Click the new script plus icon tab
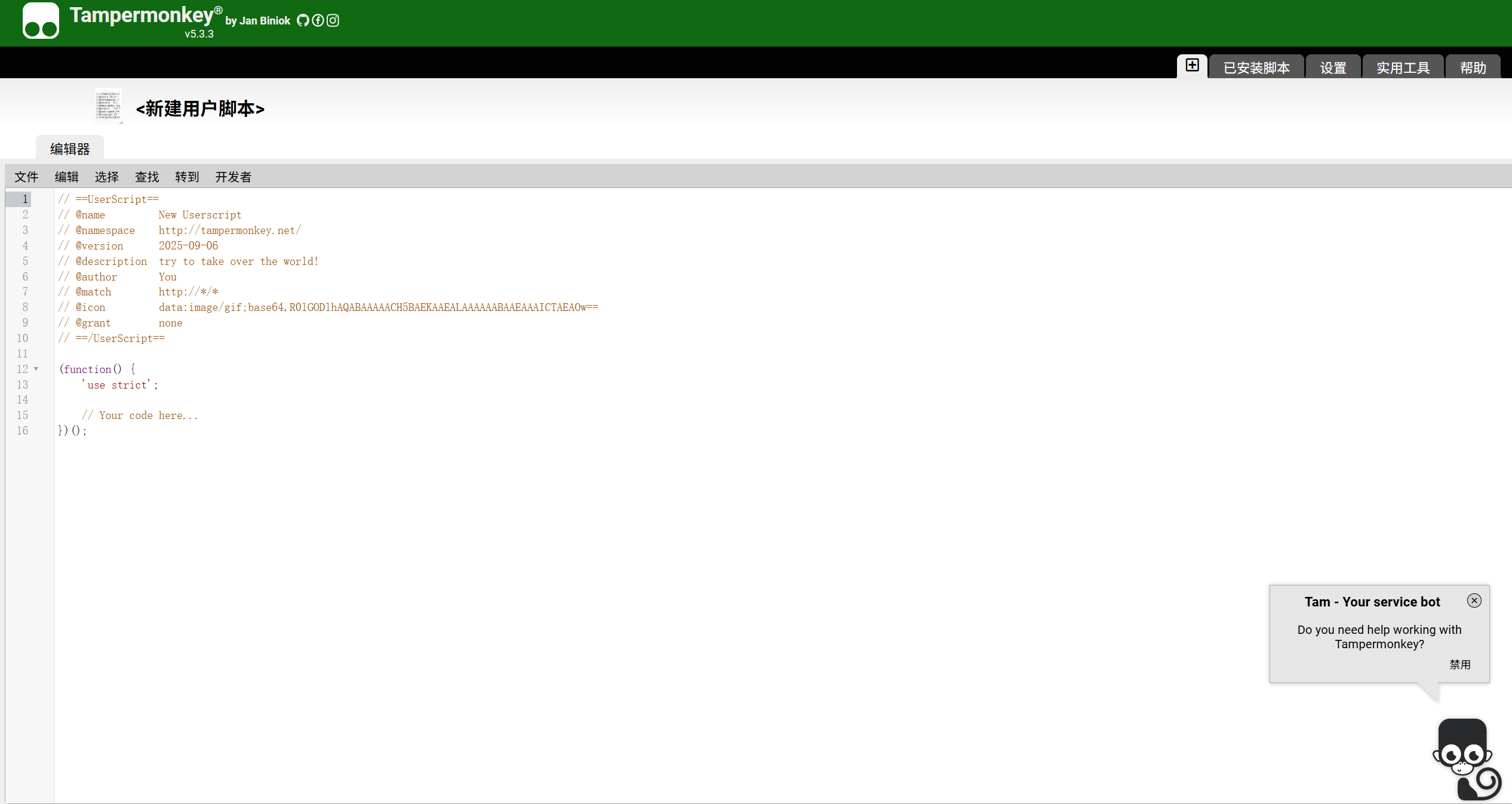 pos(1192,66)
